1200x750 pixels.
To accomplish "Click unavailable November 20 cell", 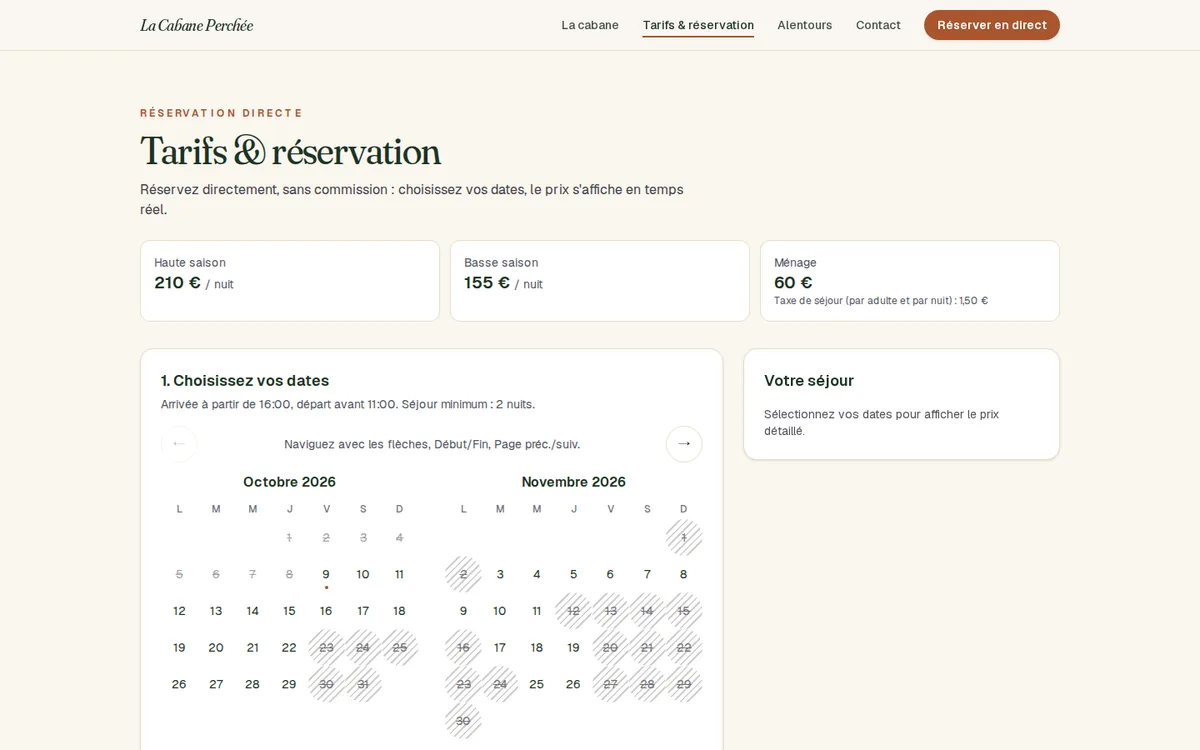I will [x=610, y=648].
